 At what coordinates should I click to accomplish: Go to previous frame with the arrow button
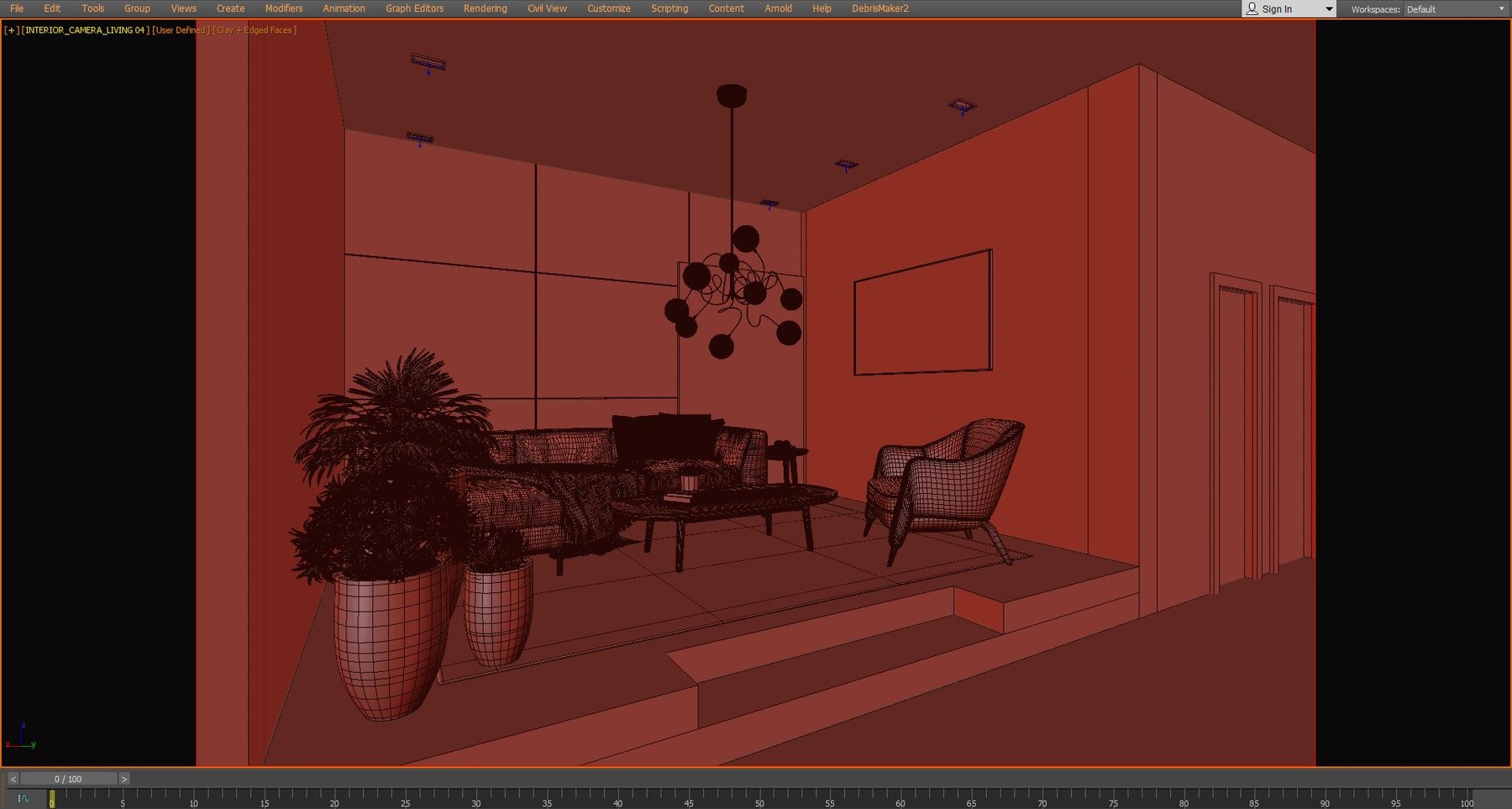pos(12,778)
